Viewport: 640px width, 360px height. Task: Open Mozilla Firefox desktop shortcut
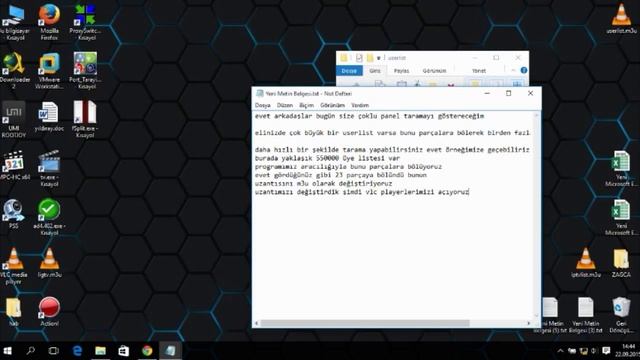point(49,22)
